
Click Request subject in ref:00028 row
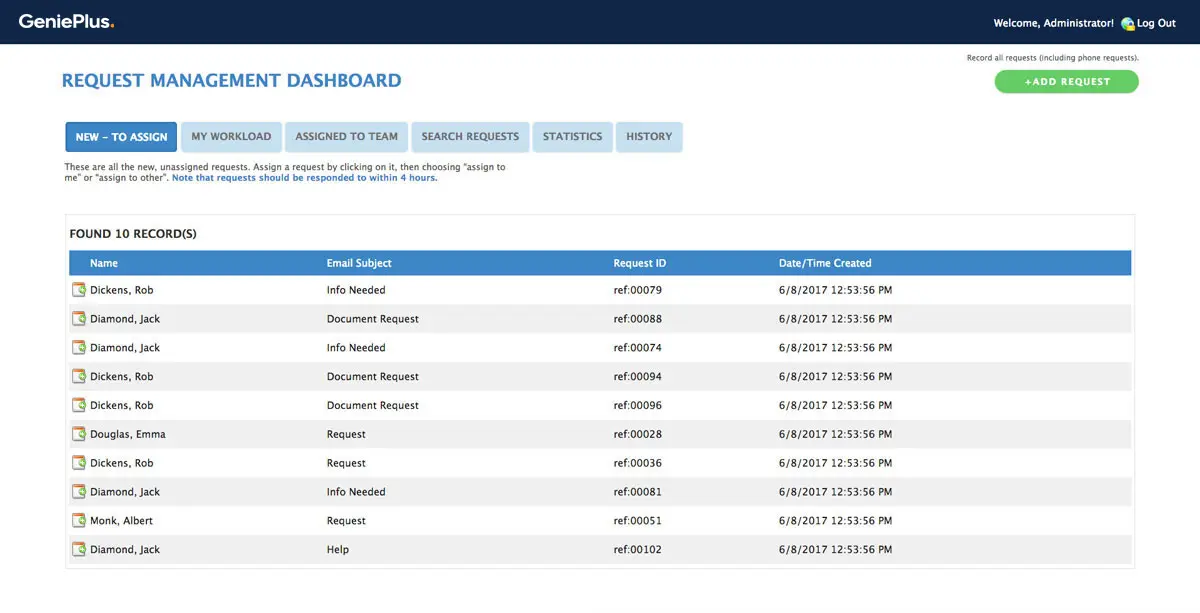[346, 435]
